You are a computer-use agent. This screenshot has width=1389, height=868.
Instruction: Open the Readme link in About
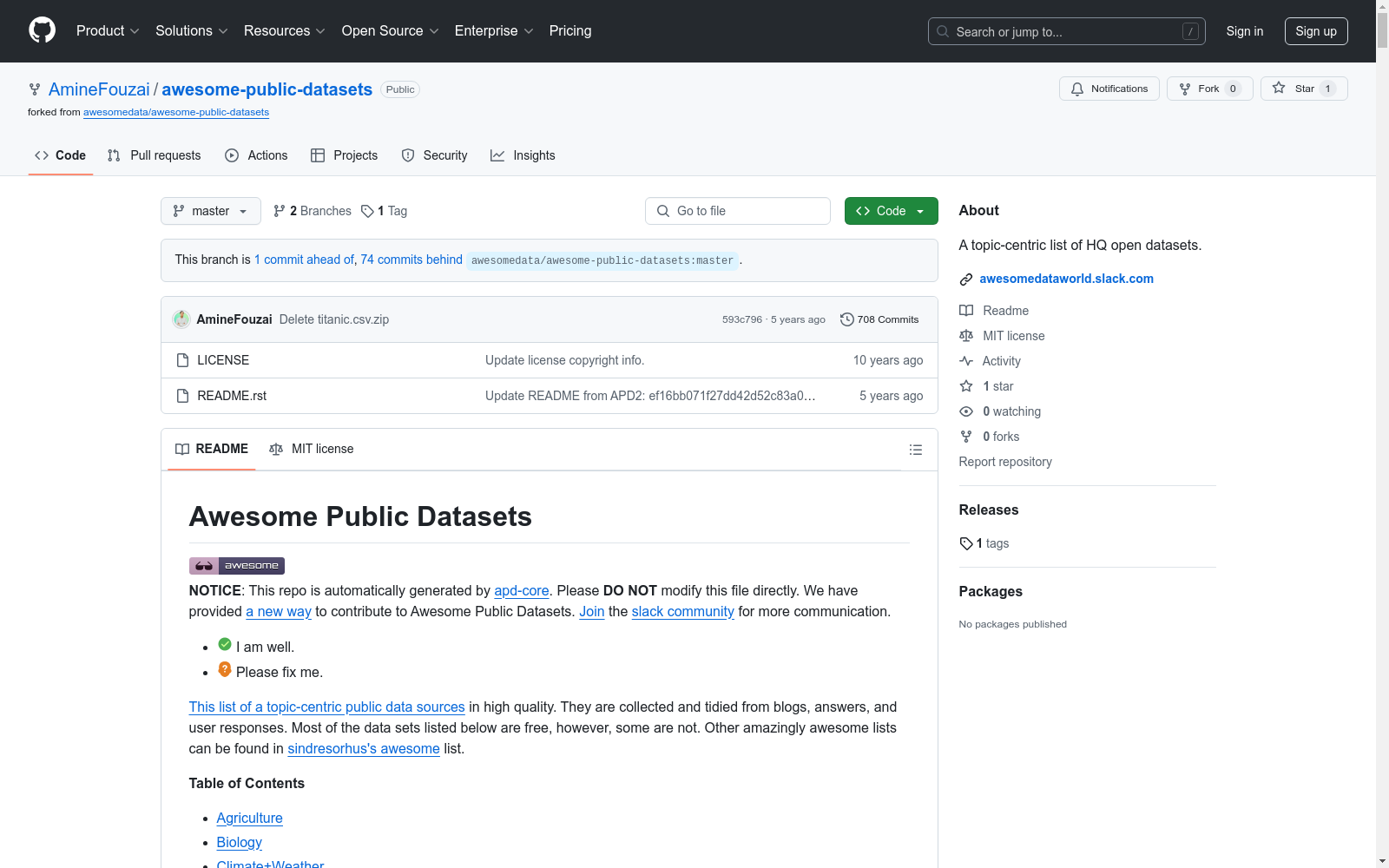(994, 311)
